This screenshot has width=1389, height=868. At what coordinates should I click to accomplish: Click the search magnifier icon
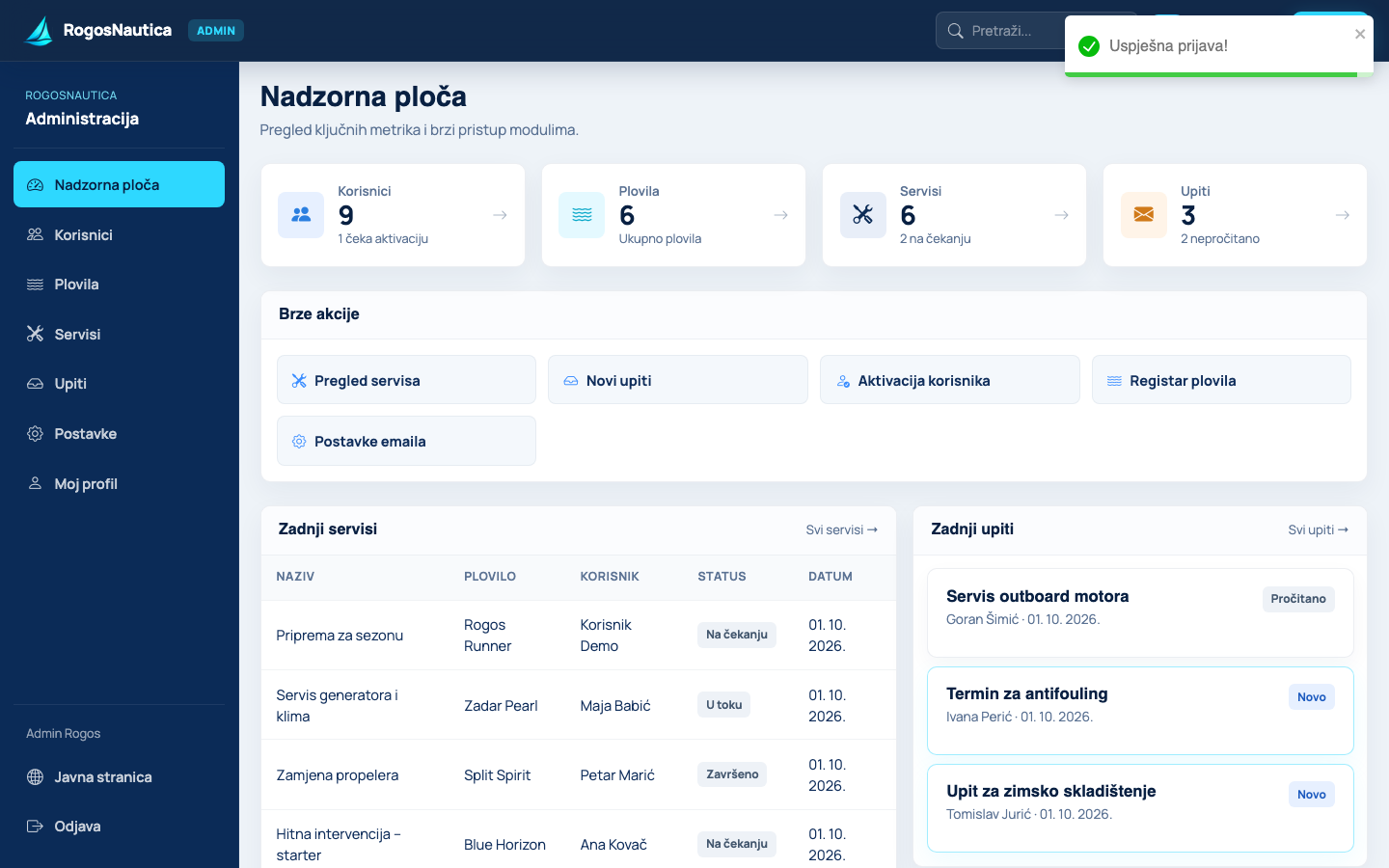(x=955, y=31)
